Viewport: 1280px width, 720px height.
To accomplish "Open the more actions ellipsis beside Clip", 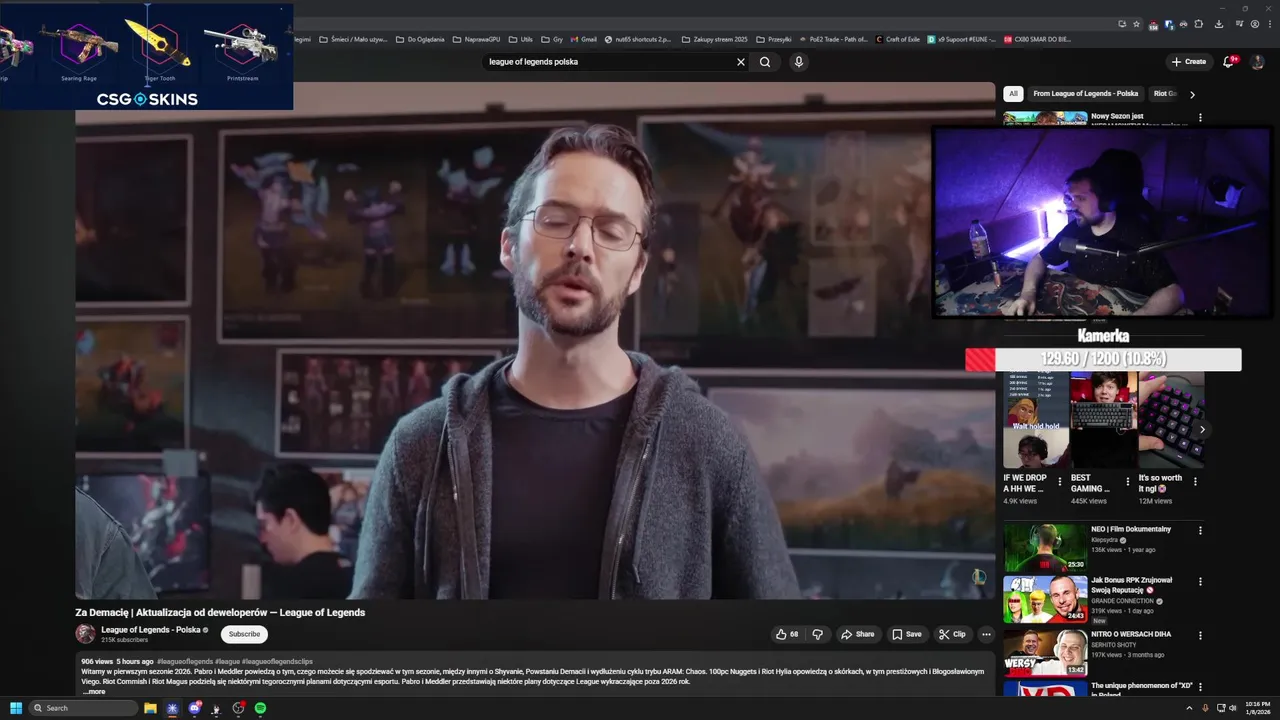I will coord(986,634).
